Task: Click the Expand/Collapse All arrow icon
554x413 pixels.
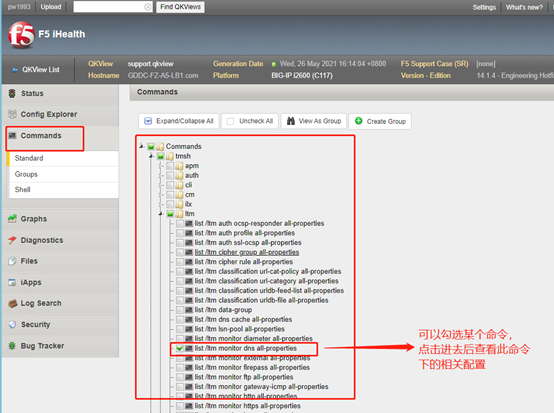Action: (x=148, y=121)
